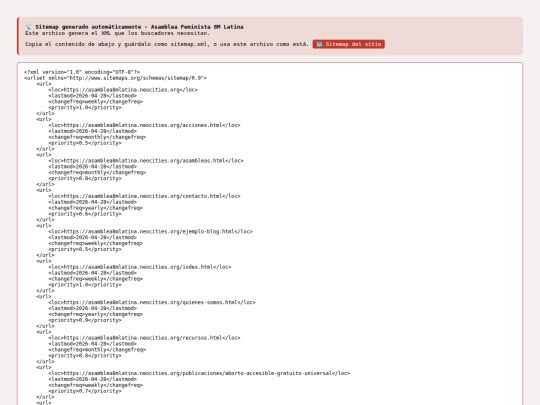Click the aborto-accesible-gratuito-universal loc line

[199, 373]
